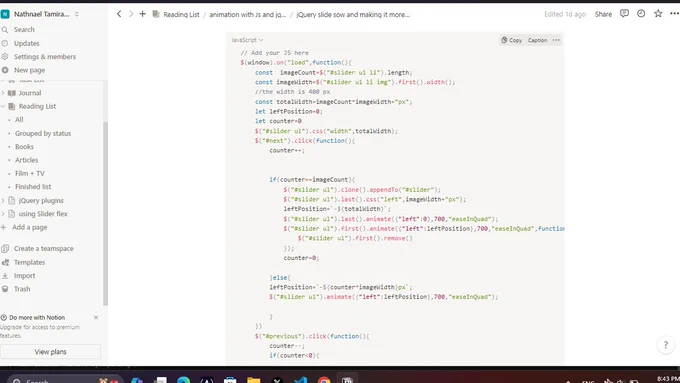Open the Search item in sidebar
This screenshot has height=383, width=680.
click(24, 29)
